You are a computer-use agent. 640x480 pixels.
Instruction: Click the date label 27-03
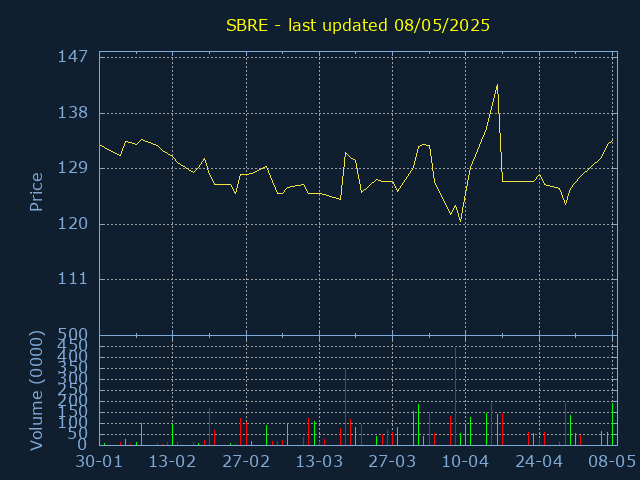(x=392, y=462)
